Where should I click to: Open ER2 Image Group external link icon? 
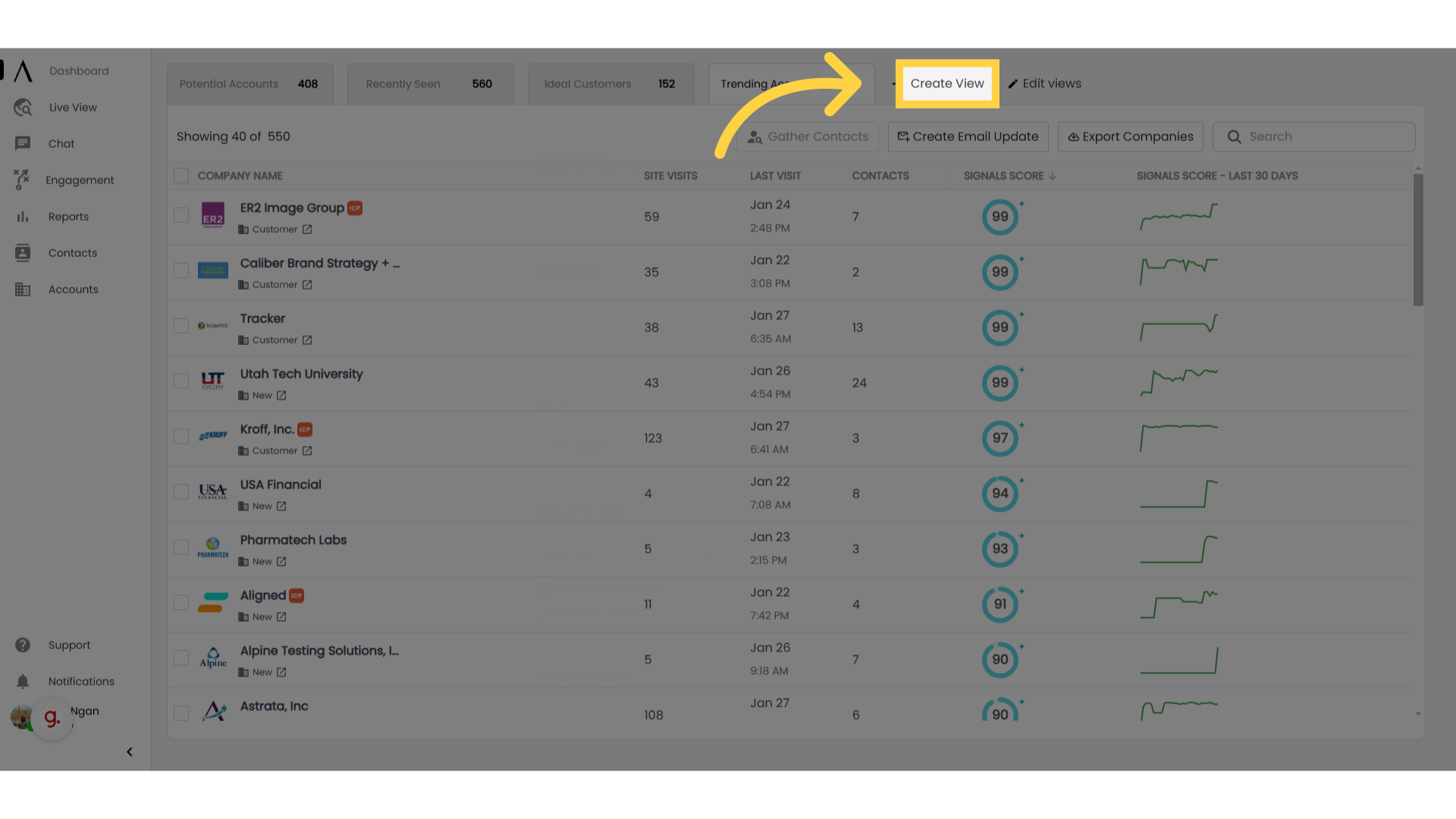307,230
